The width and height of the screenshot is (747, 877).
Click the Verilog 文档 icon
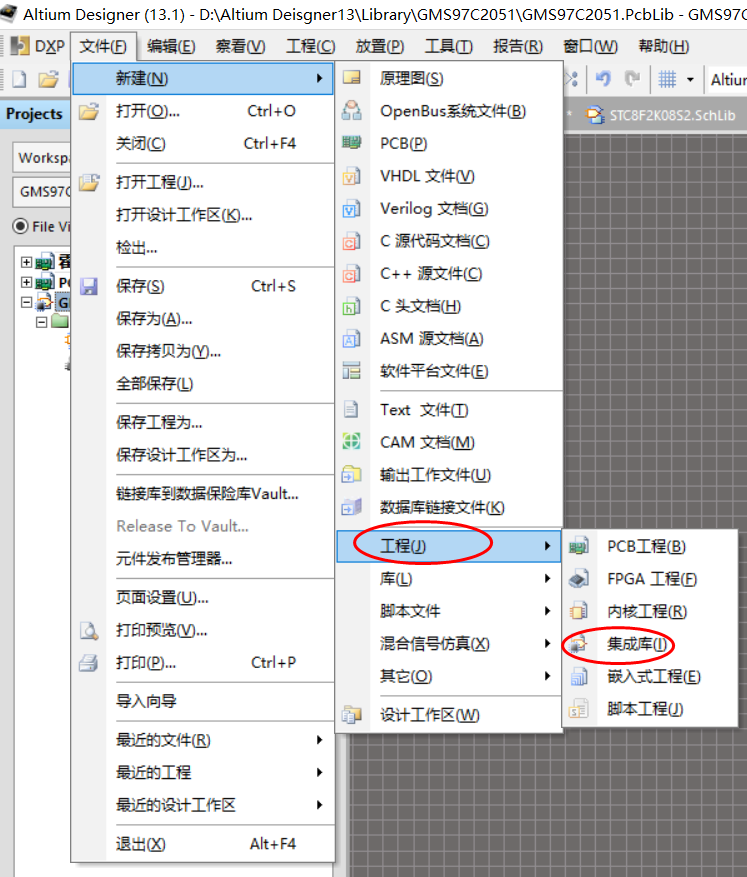[x=352, y=209]
